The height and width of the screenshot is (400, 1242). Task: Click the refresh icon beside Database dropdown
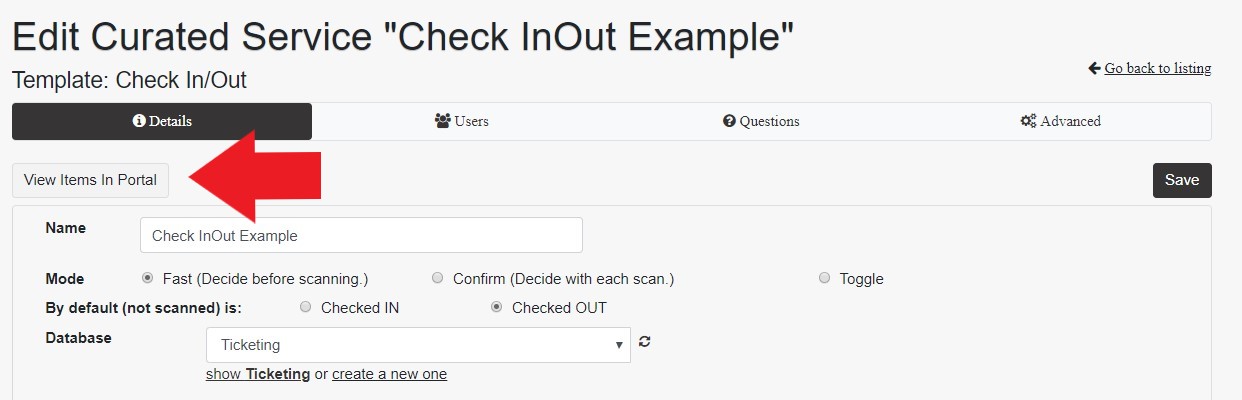point(645,342)
